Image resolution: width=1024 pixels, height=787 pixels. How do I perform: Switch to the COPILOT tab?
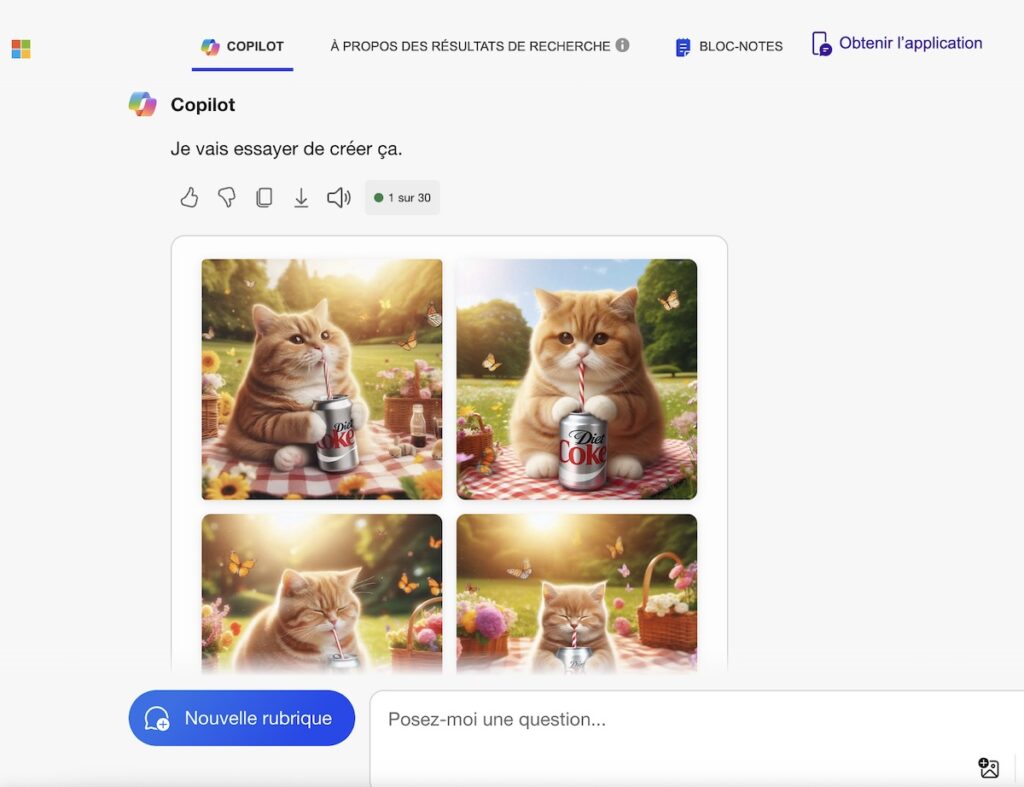[x=242, y=46]
